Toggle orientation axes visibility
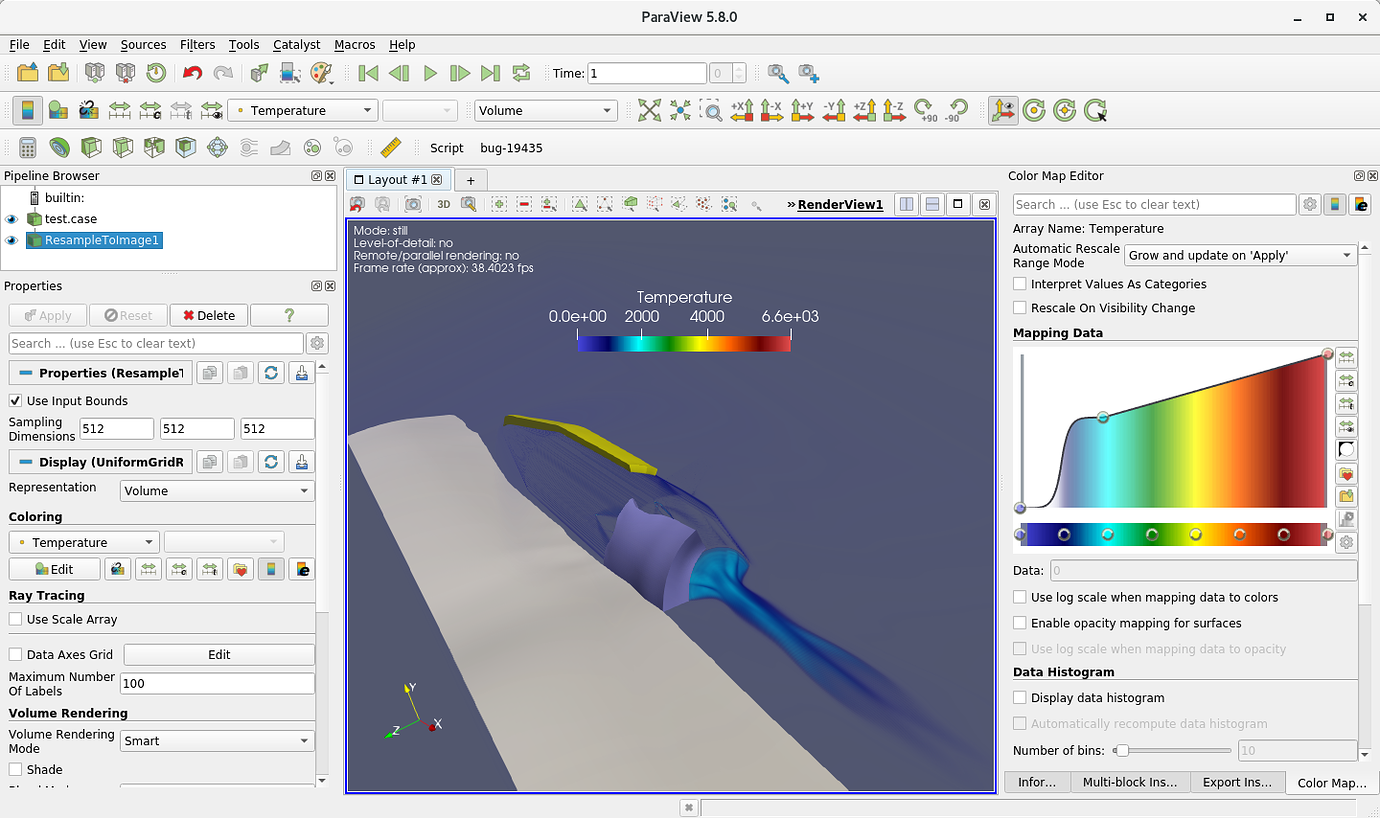The width and height of the screenshot is (1380, 818). point(1003,110)
